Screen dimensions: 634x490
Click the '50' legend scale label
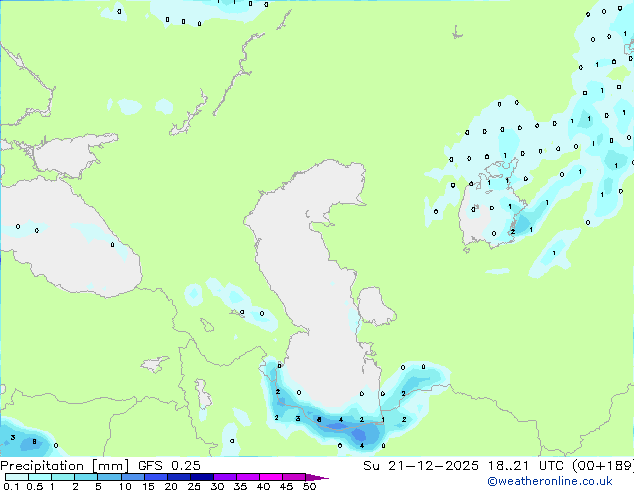[309, 486]
